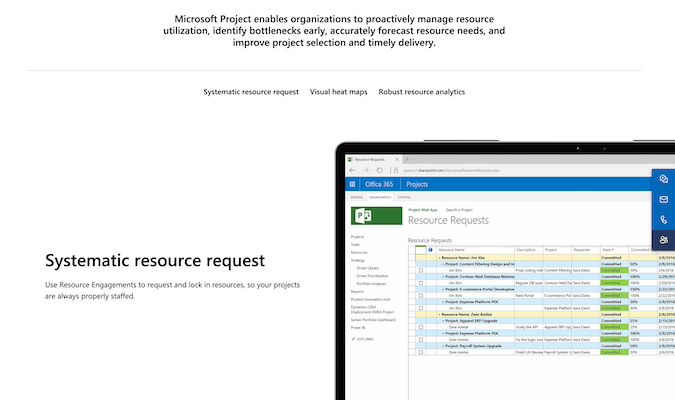
Task: Tick checkbox for 'Final coding' Jim Kim row
Action: pos(421,270)
